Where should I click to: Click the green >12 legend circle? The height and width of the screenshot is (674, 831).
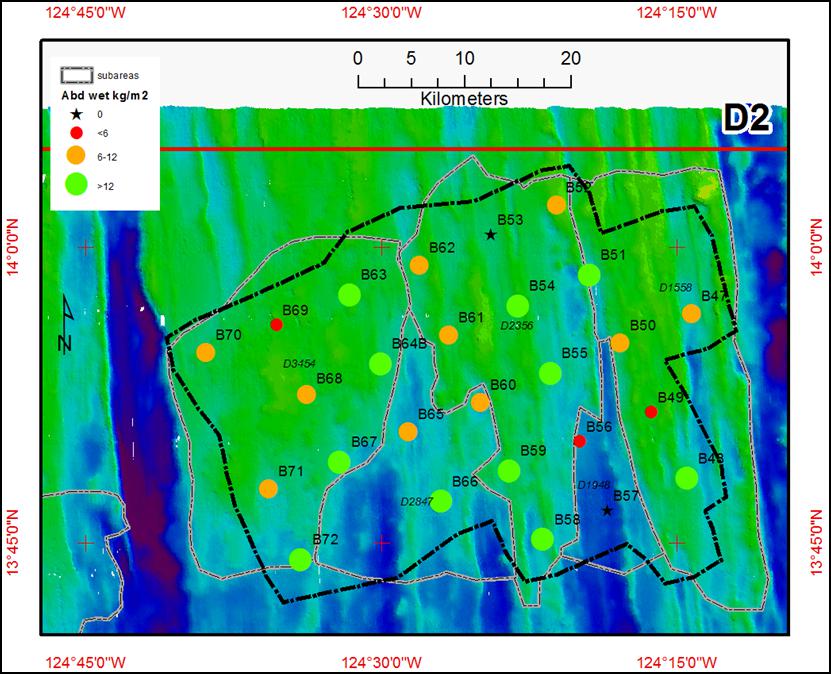(75, 184)
